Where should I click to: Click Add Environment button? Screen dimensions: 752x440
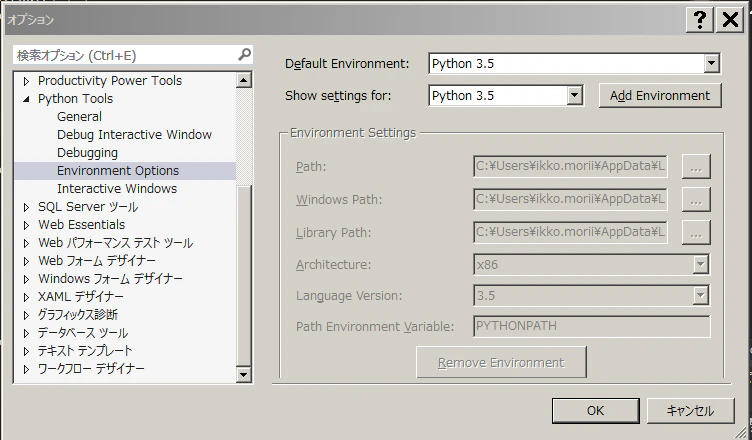point(660,95)
